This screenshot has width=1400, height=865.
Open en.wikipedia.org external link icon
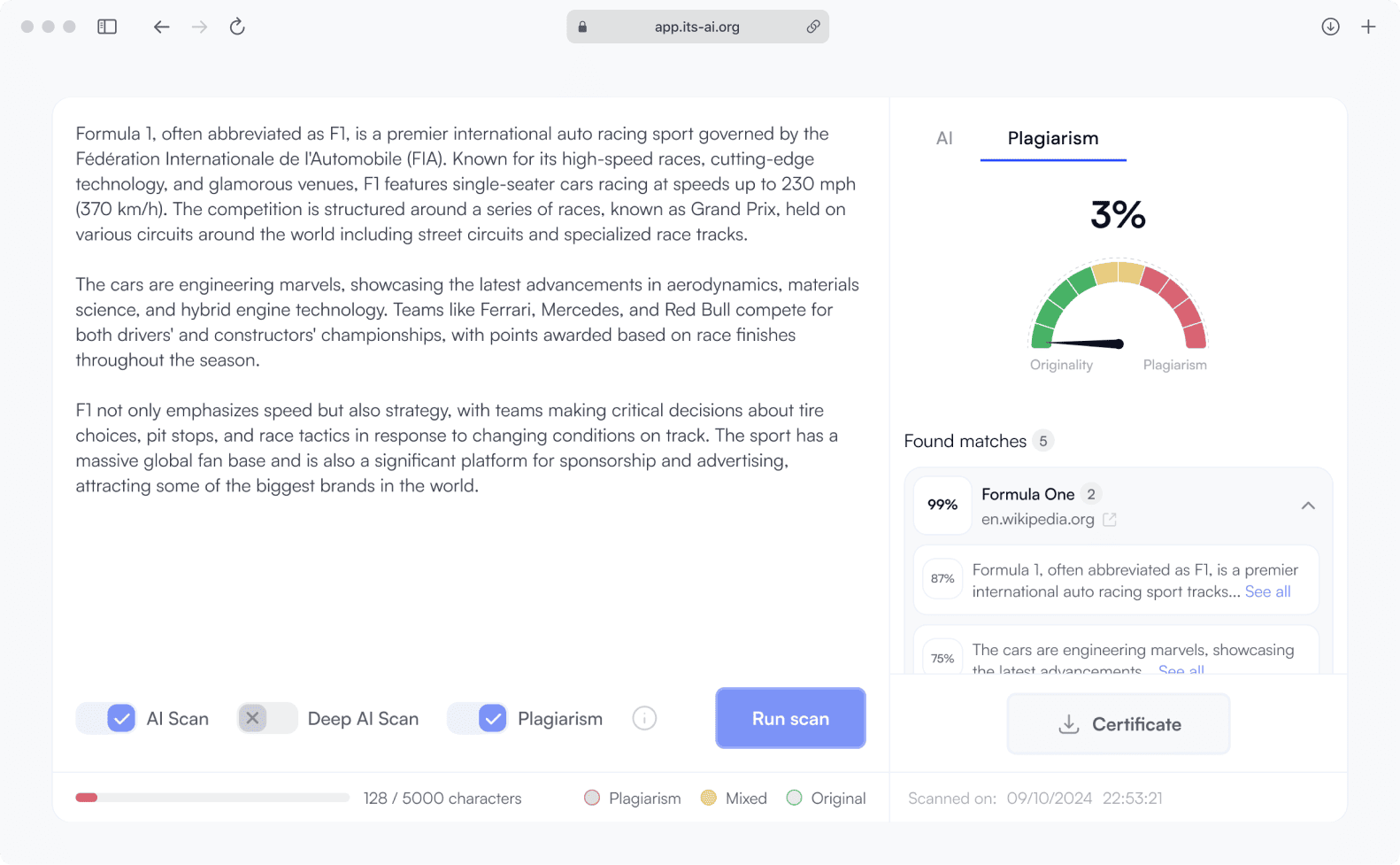pyautogui.click(x=1110, y=520)
